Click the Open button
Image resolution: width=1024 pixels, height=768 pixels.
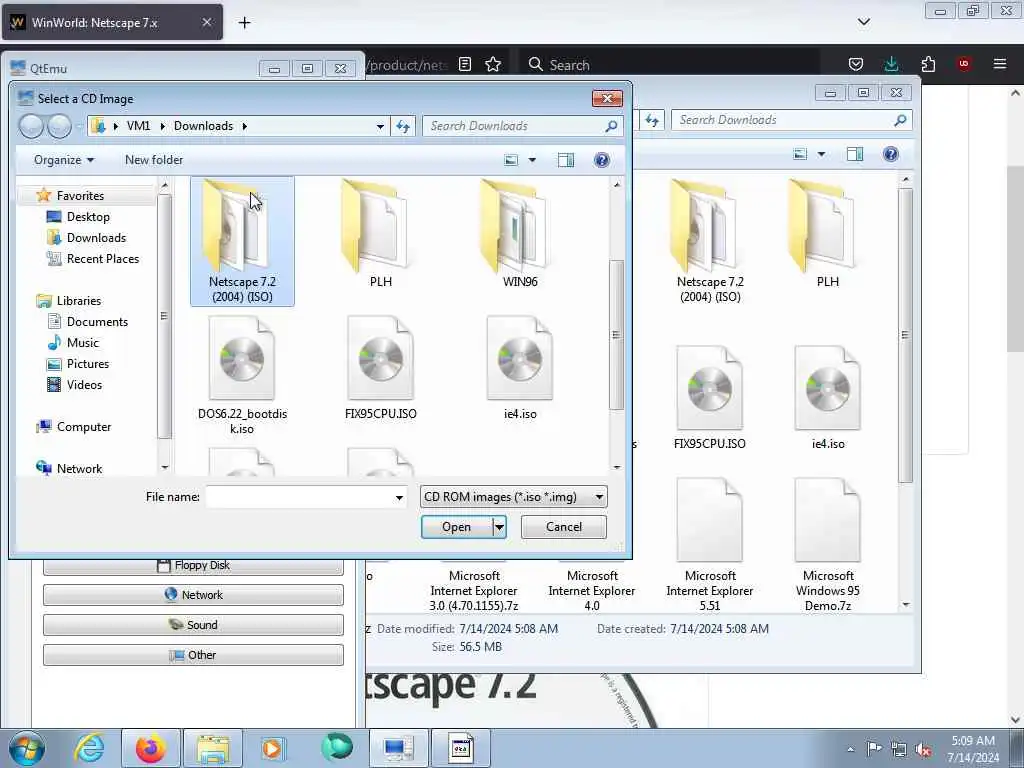(x=456, y=527)
